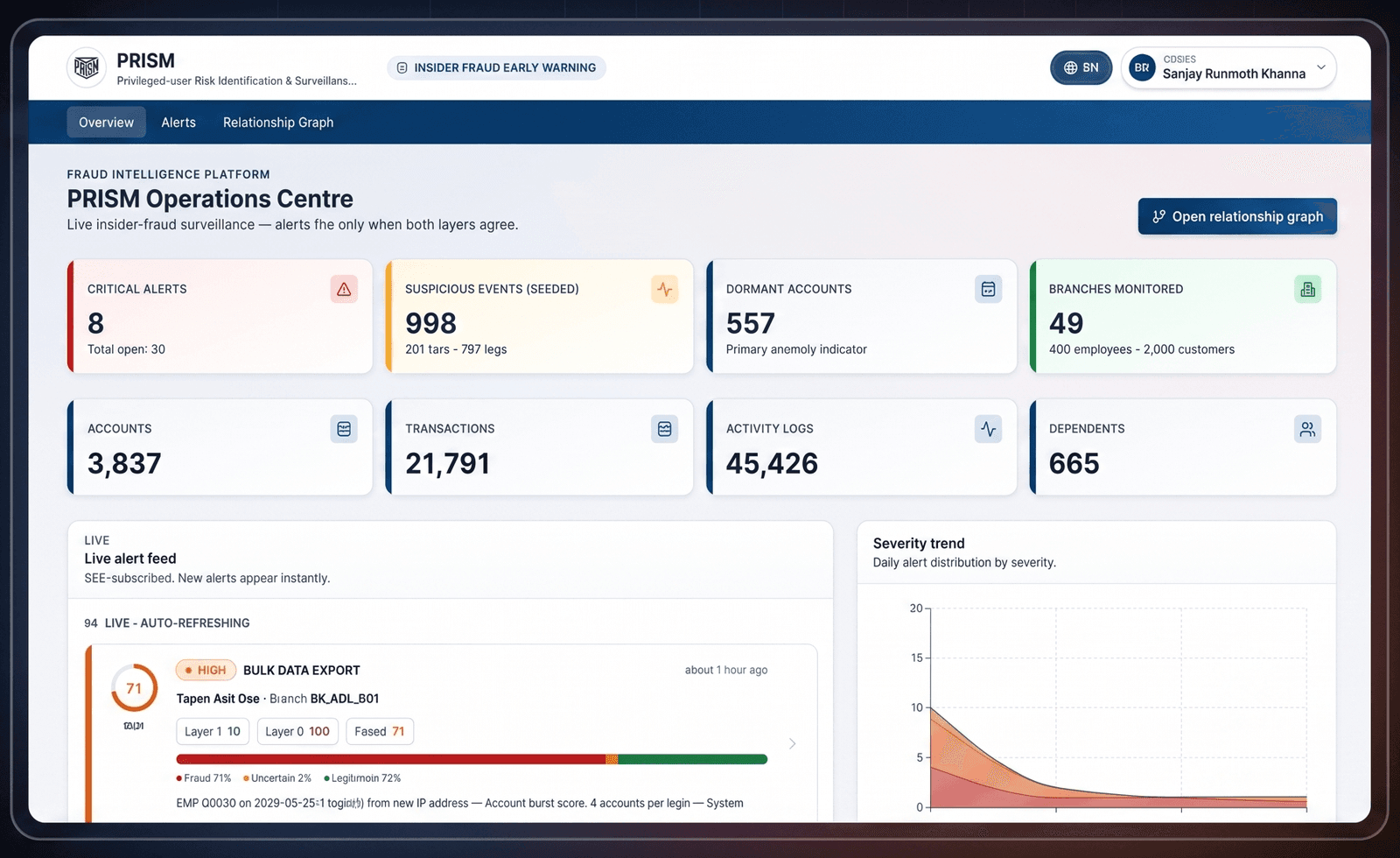Open the Relationship Graph tab
The image size is (1400, 858).
point(278,123)
